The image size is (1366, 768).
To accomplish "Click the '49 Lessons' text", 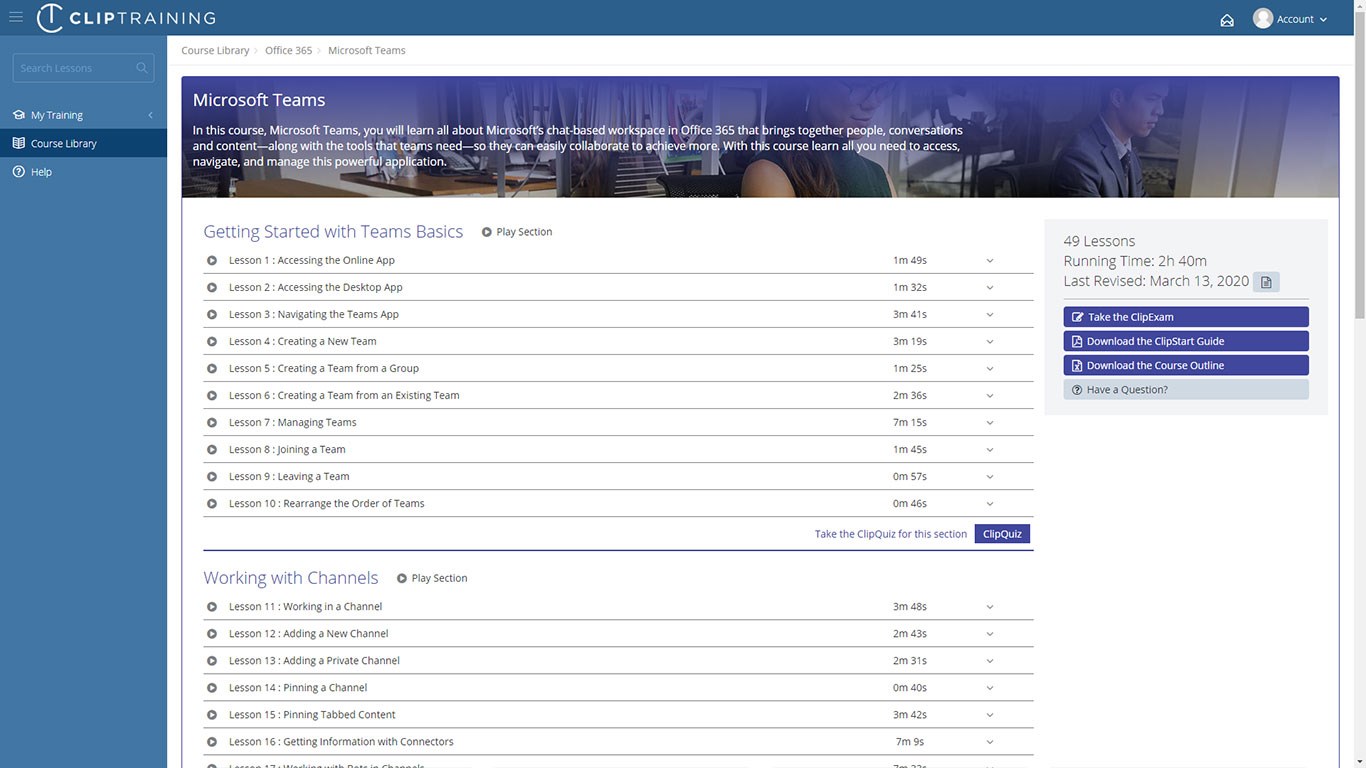I will click(x=1099, y=241).
